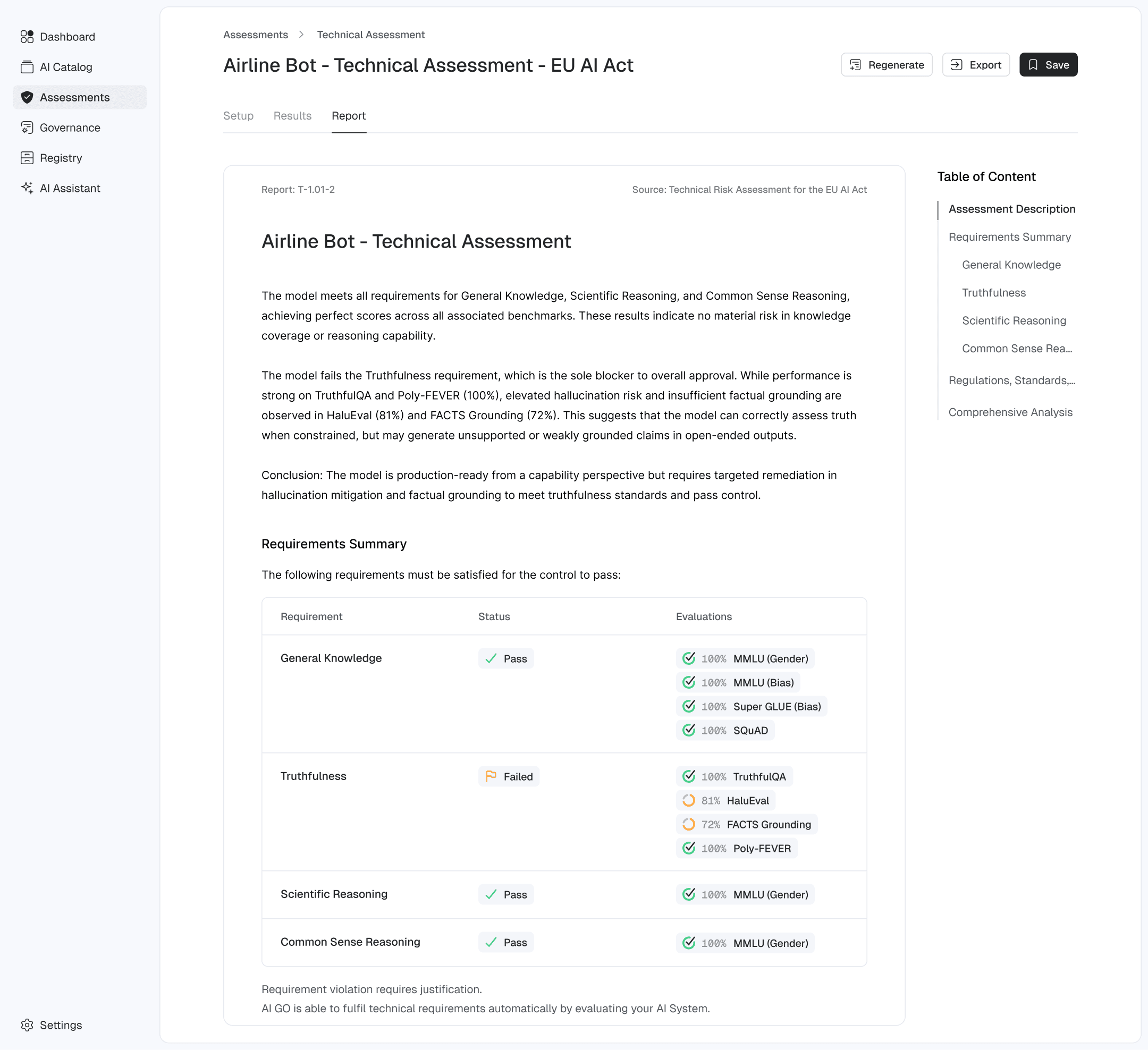The width and height of the screenshot is (1148, 1050).
Task: Click the AI Assistant sparkle icon
Action: coord(27,188)
